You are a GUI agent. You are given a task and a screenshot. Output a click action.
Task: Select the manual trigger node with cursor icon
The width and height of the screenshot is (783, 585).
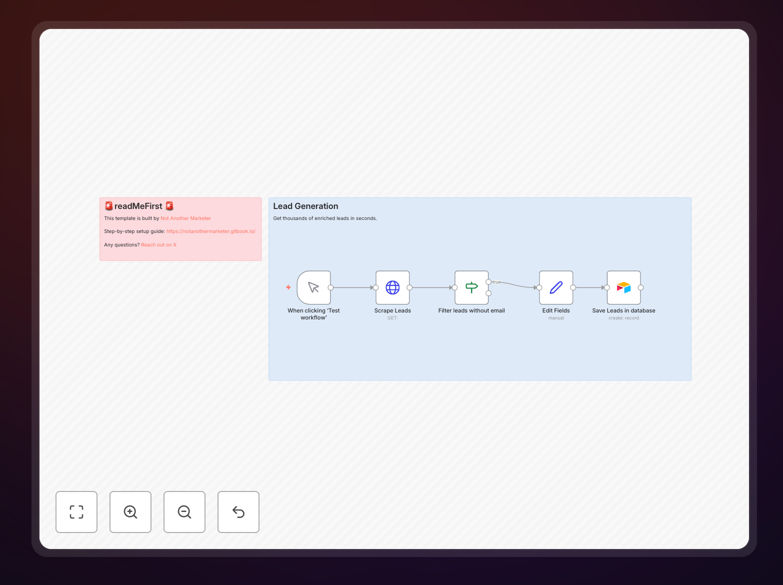click(x=314, y=287)
